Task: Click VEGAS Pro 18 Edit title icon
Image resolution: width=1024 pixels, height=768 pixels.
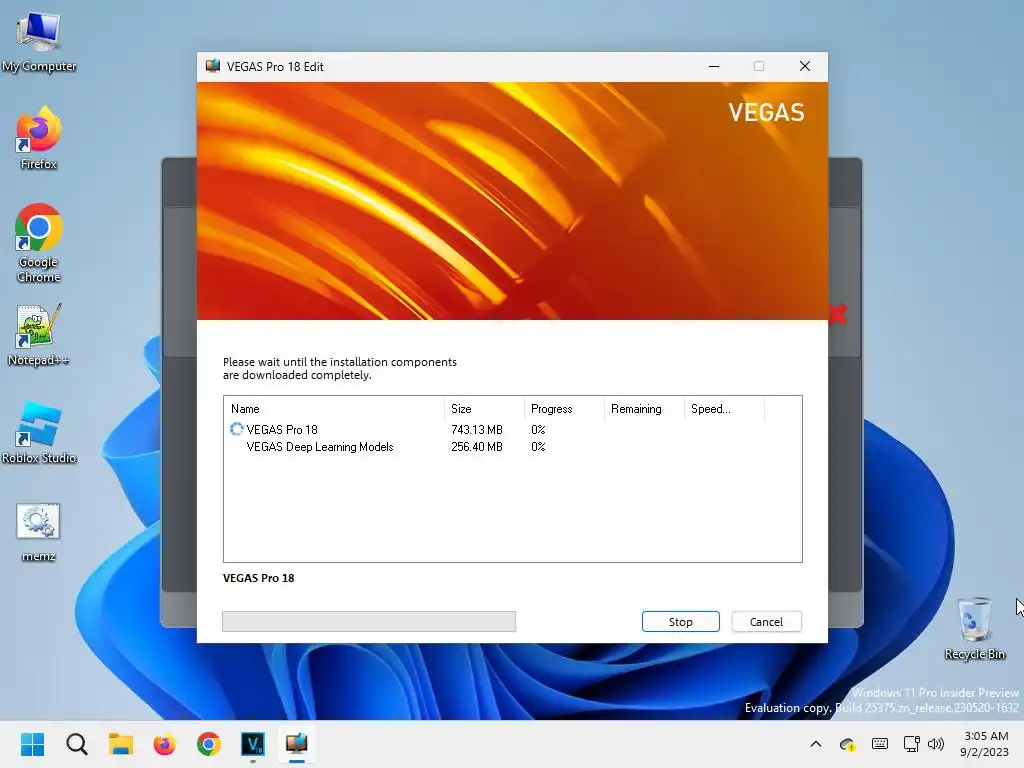Action: point(213,66)
